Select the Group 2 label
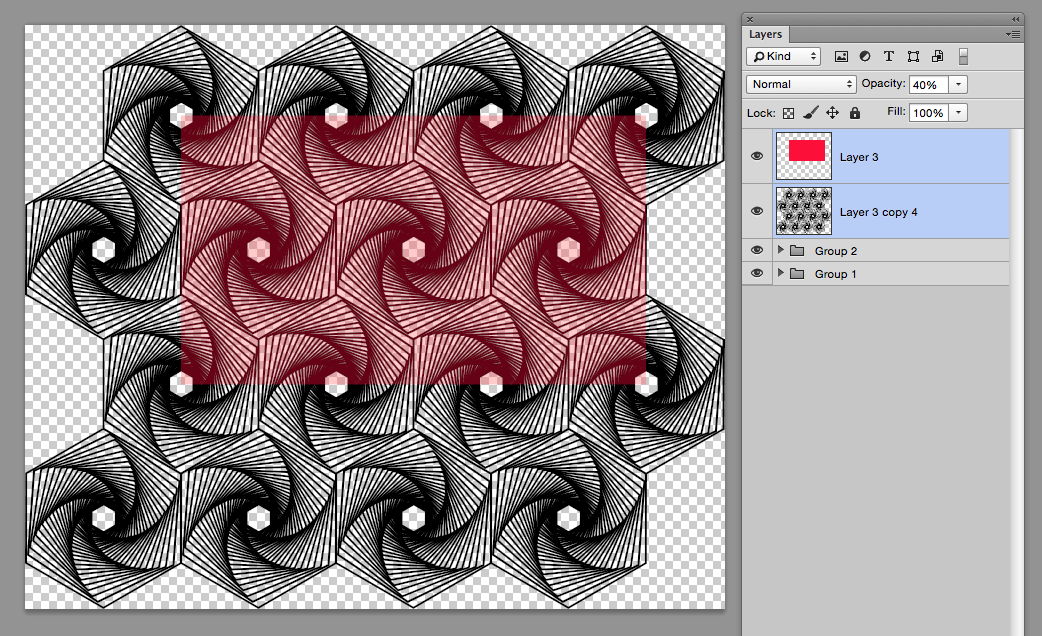This screenshot has width=1042, height=636. [835, 251]
